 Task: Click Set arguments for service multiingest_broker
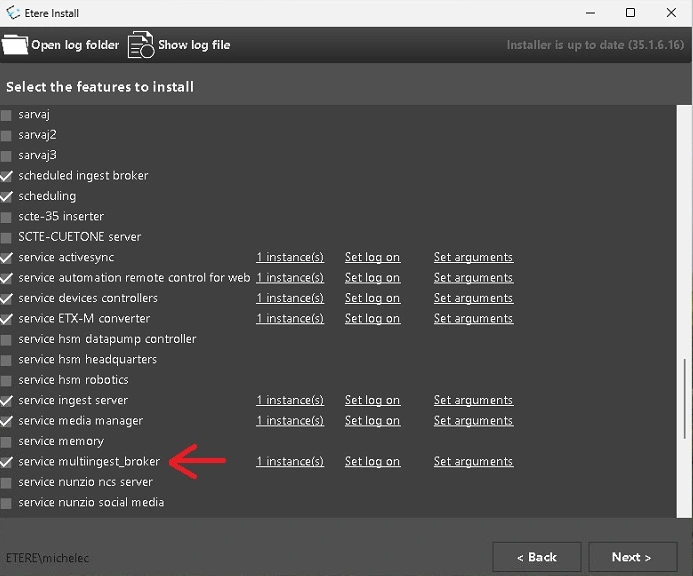tap(473, 462)
